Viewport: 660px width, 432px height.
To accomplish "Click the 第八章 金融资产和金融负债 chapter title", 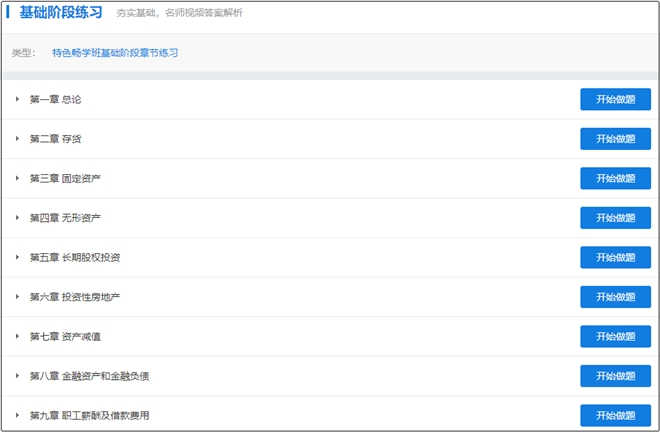I will pos(89,376).
